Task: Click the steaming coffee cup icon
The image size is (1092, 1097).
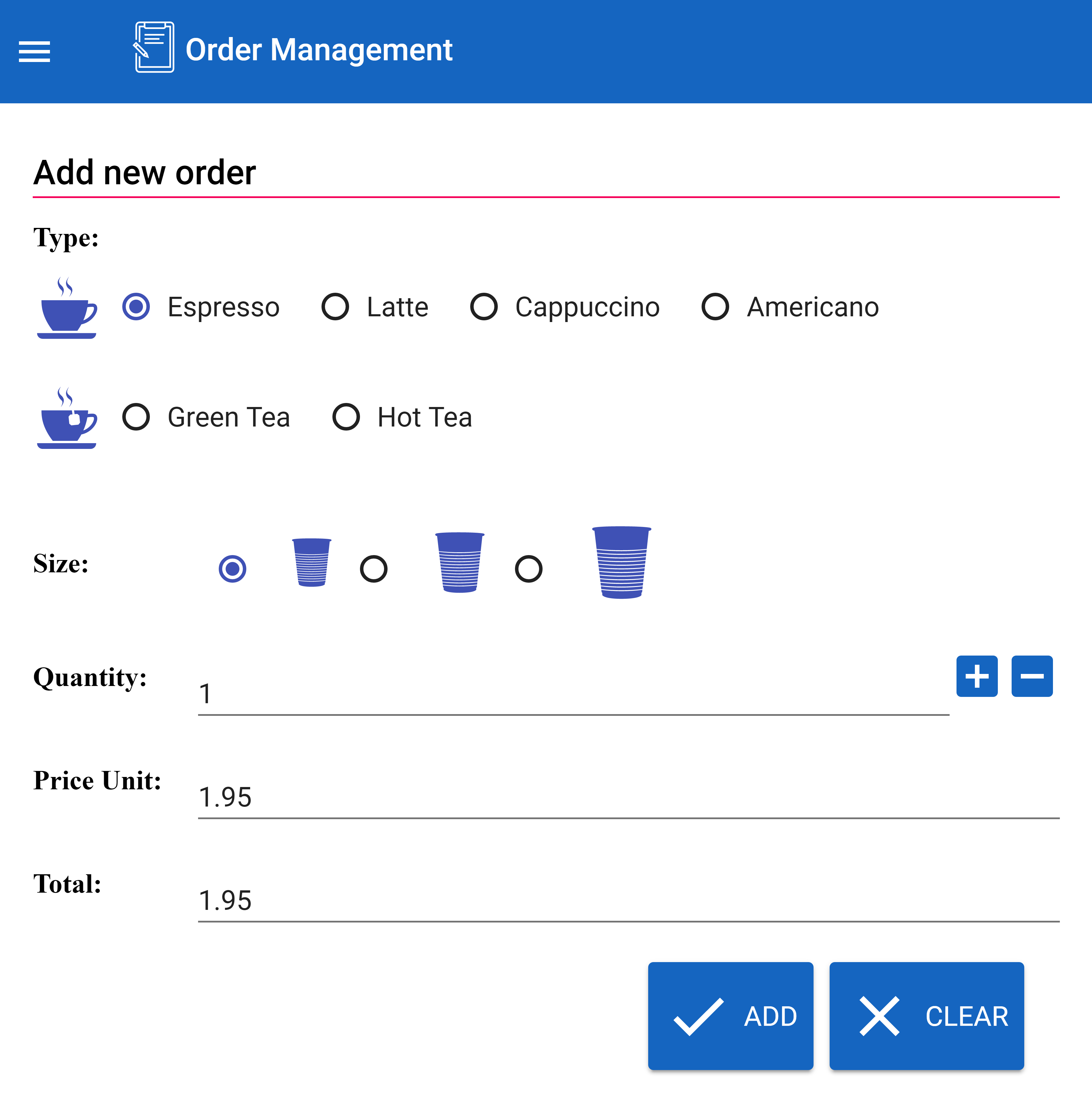Action: tap(67, 309)
